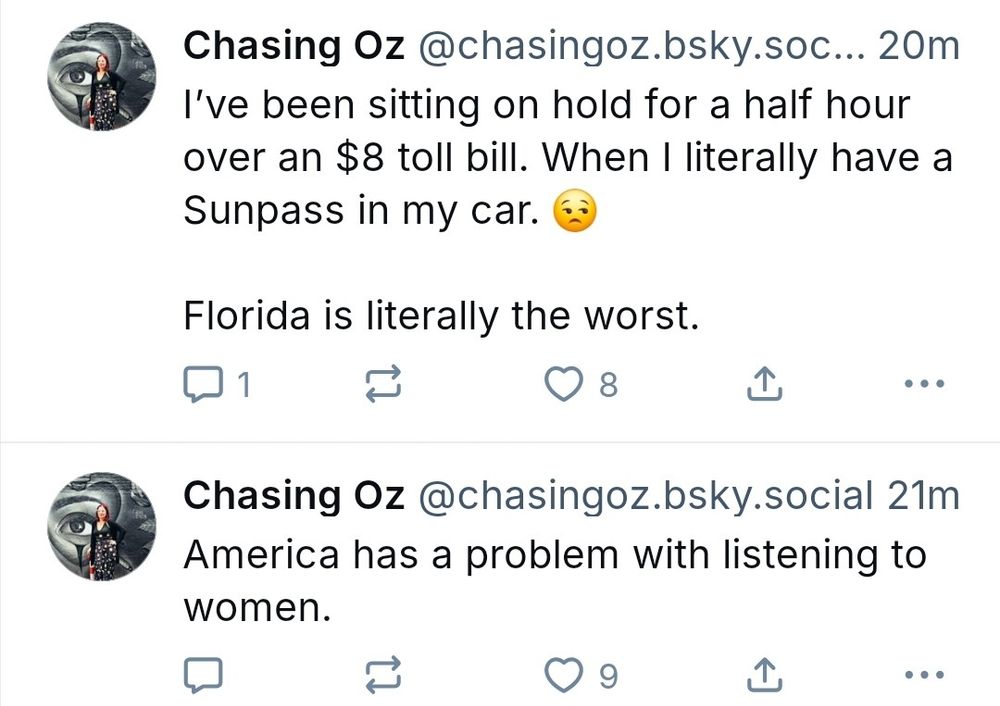Screen dimensions: 1000x706
Task: Like the post with 9 likes
Action: pyautogui.click(x=564, y=676)
